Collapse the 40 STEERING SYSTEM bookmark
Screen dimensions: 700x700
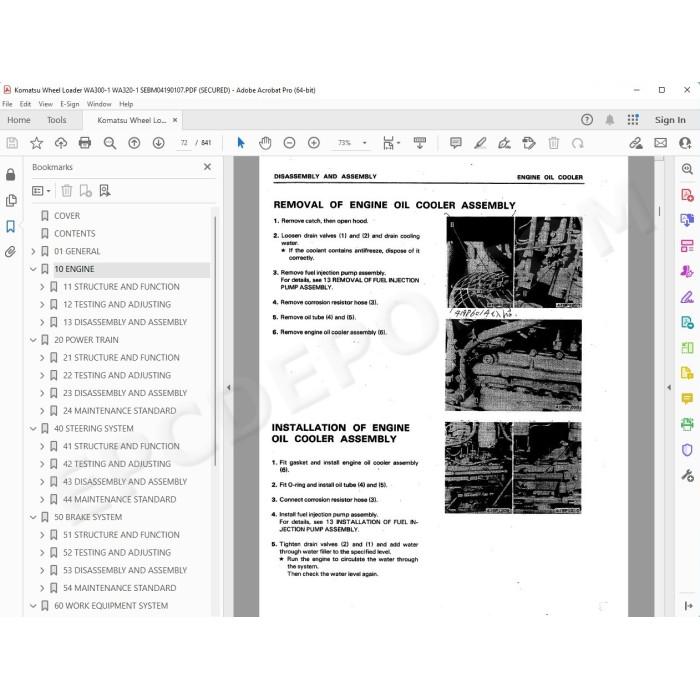pos(33,429)
